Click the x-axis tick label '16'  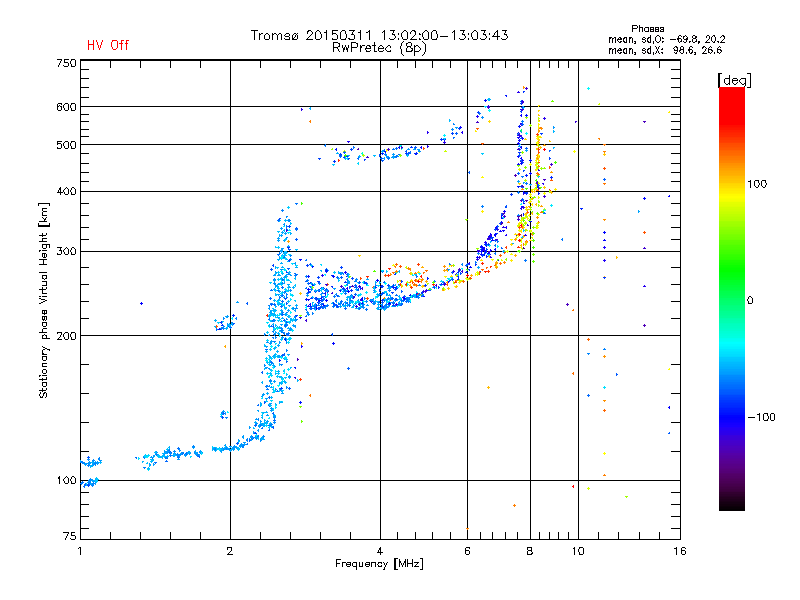point(680,551)
